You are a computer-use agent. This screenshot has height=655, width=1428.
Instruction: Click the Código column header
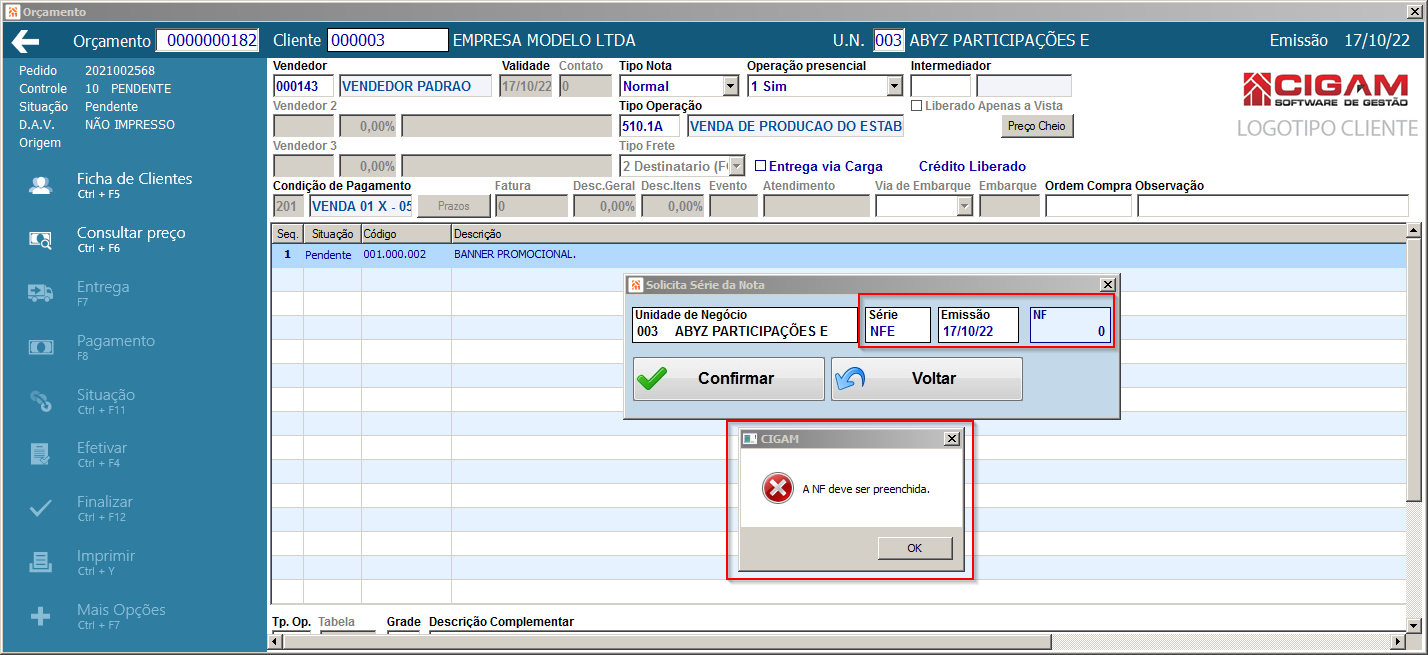point(405,234)
